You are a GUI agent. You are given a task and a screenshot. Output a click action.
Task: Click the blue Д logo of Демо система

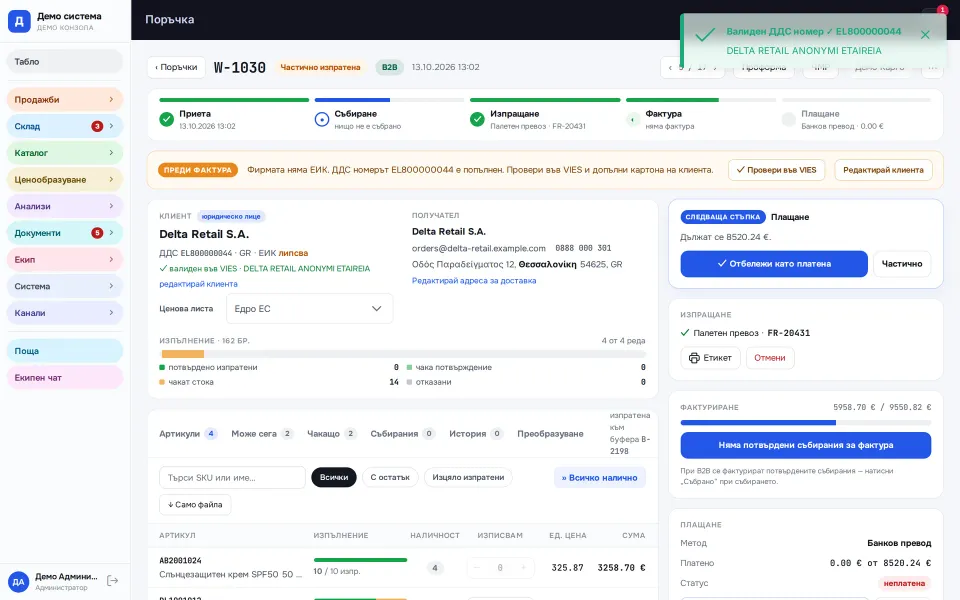19,21
